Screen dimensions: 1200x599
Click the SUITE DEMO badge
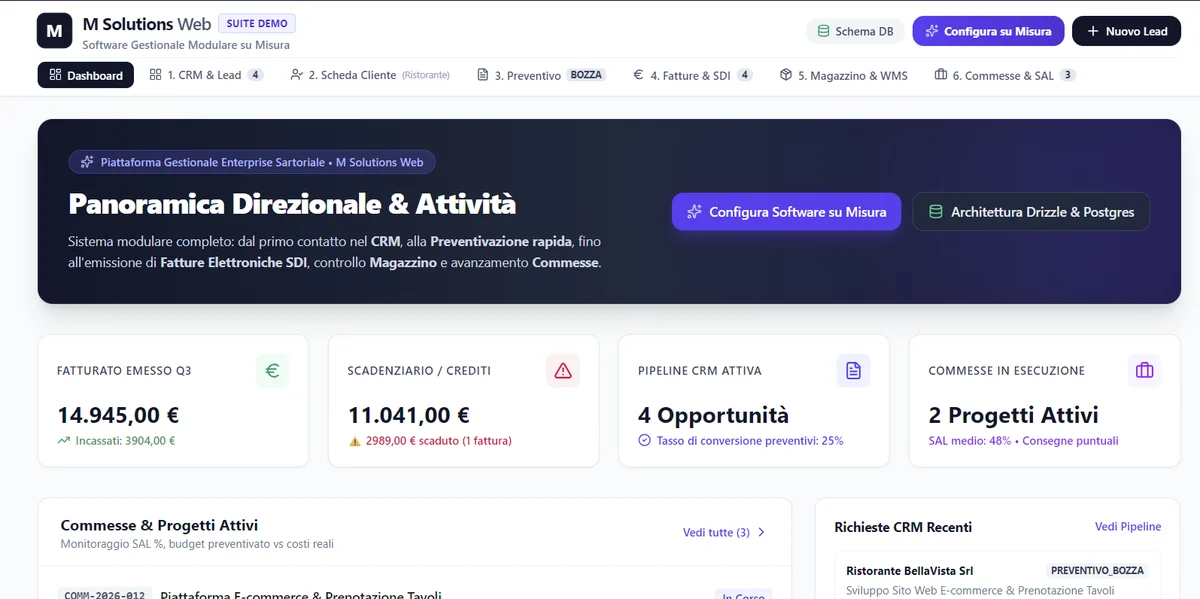tap(257, 23)
